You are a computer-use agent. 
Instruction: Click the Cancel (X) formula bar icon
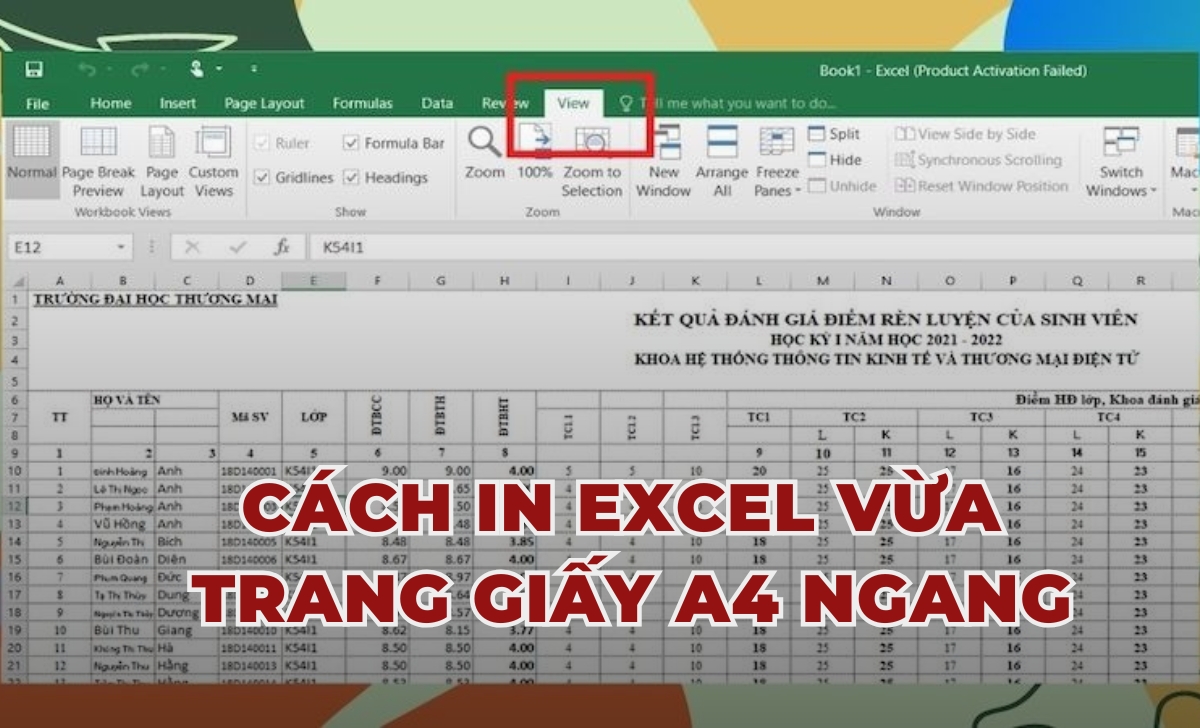click(193, 247)
